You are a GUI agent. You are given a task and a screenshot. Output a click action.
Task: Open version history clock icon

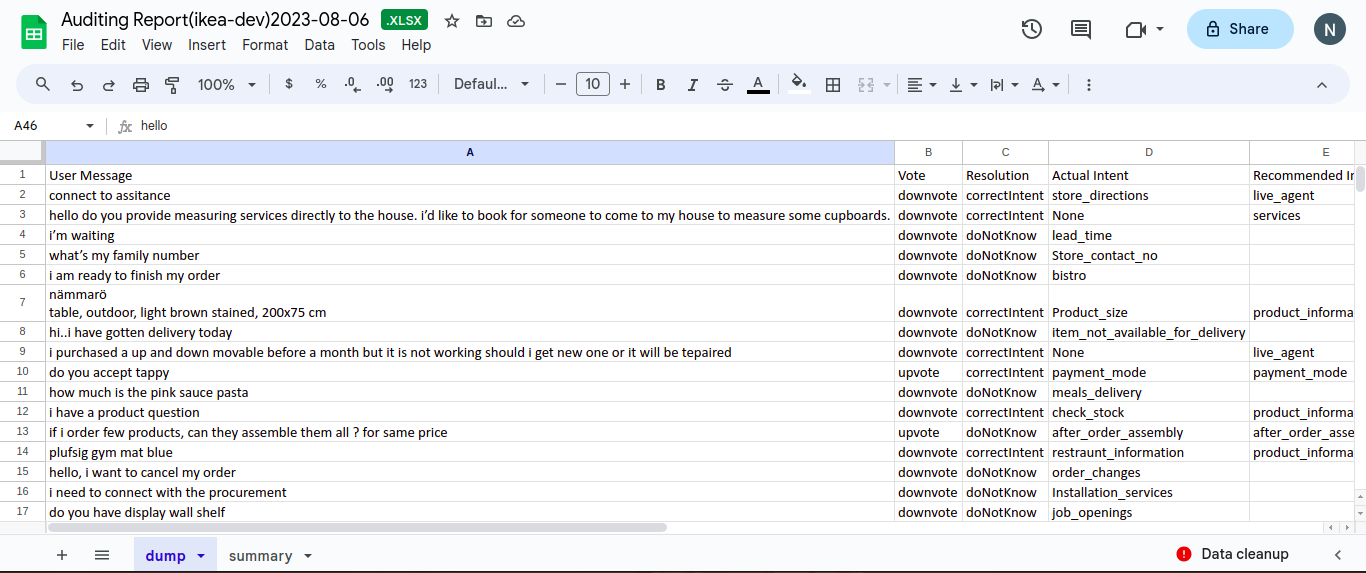[1031, 29]
